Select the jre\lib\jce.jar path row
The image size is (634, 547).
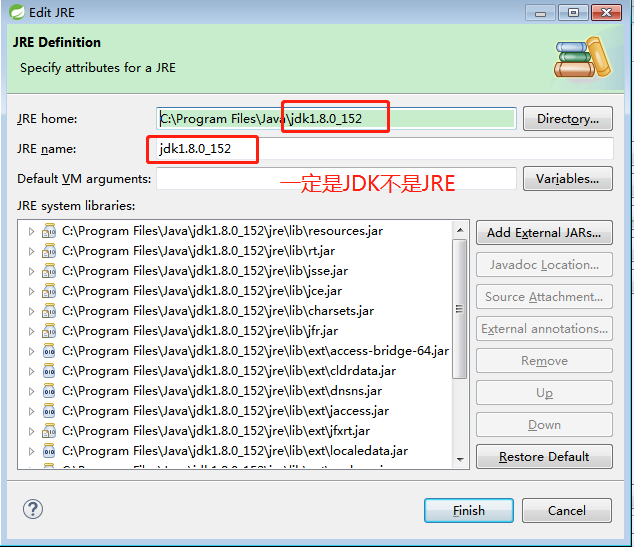click(x=202, y=291)
